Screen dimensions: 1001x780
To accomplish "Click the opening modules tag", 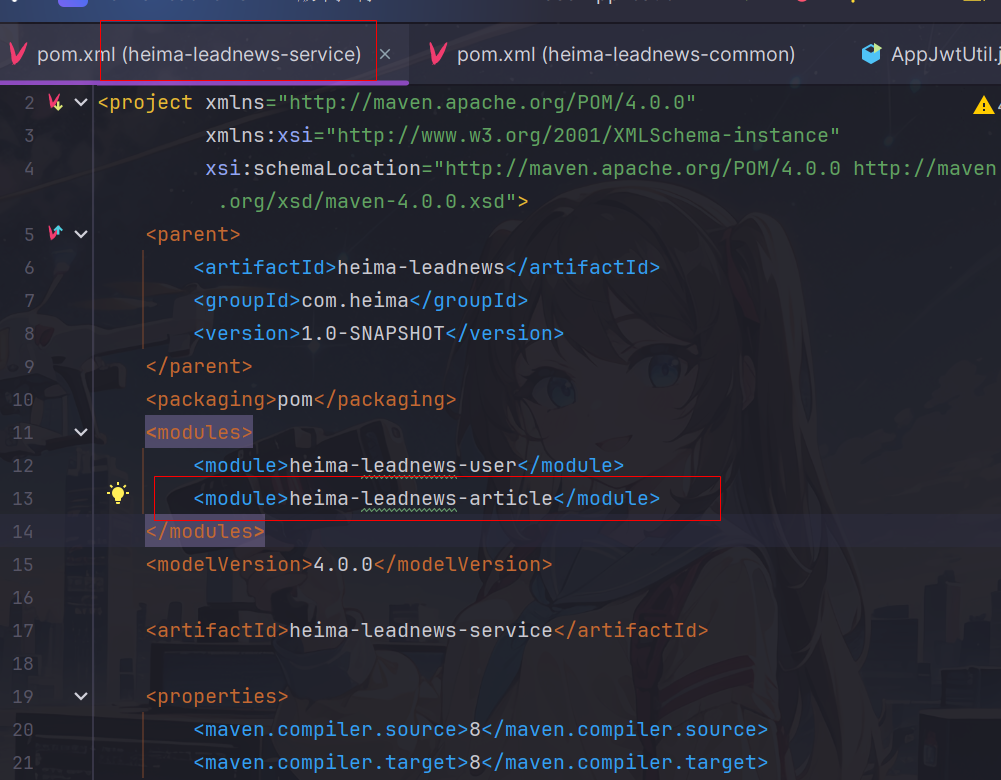I will (199, 432).
